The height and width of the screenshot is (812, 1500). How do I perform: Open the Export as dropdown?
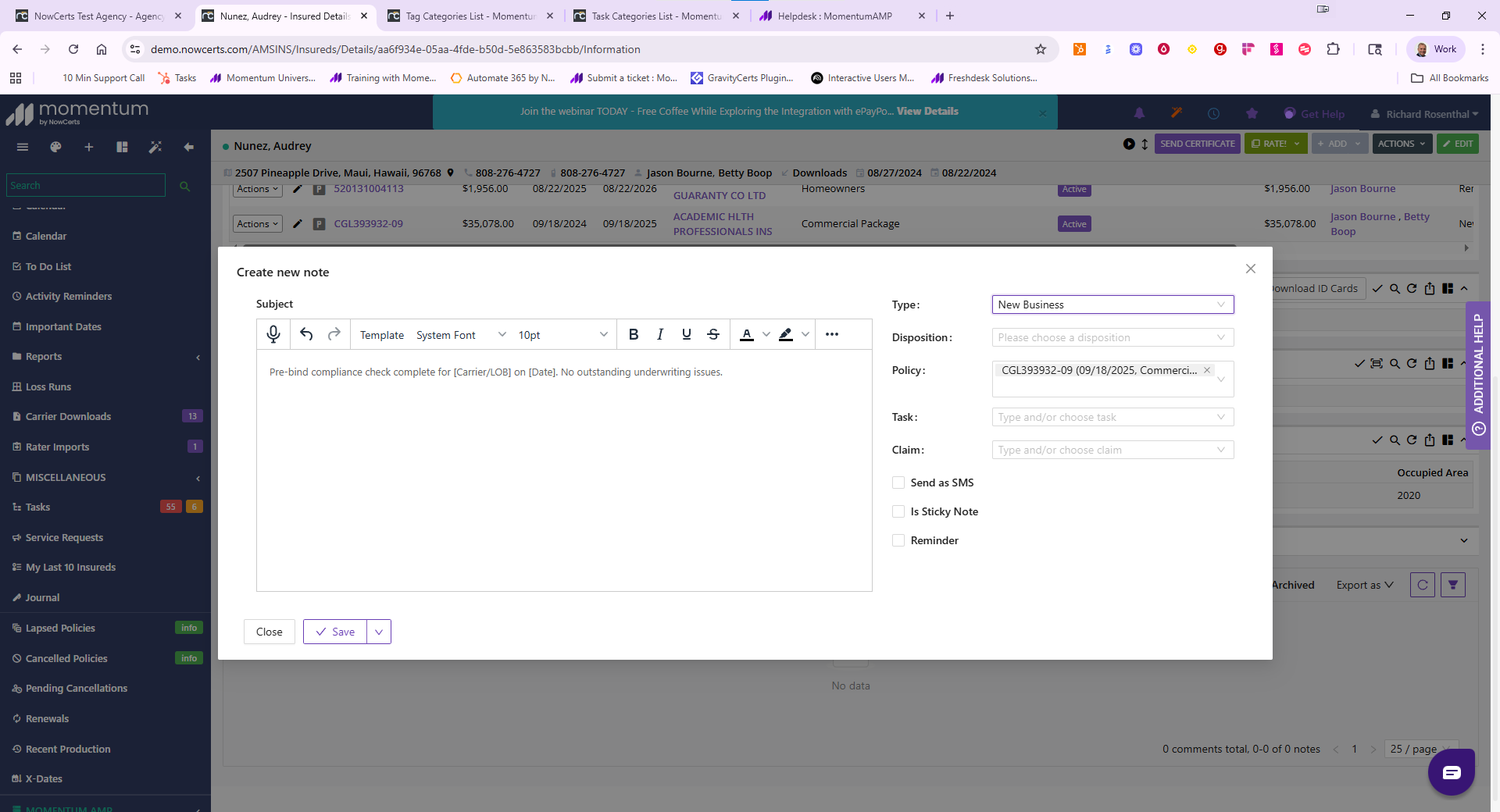(x=1365, y=585)
